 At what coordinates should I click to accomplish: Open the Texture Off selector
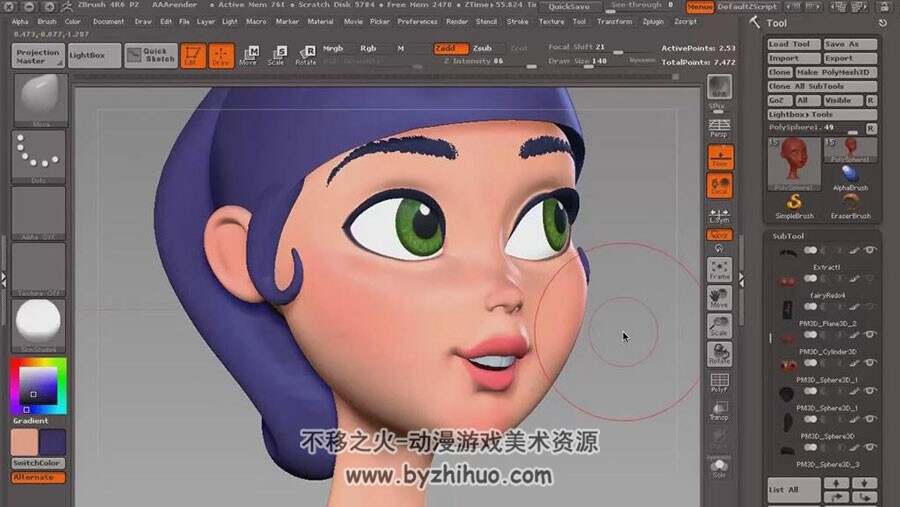click(x=38, y=269)
